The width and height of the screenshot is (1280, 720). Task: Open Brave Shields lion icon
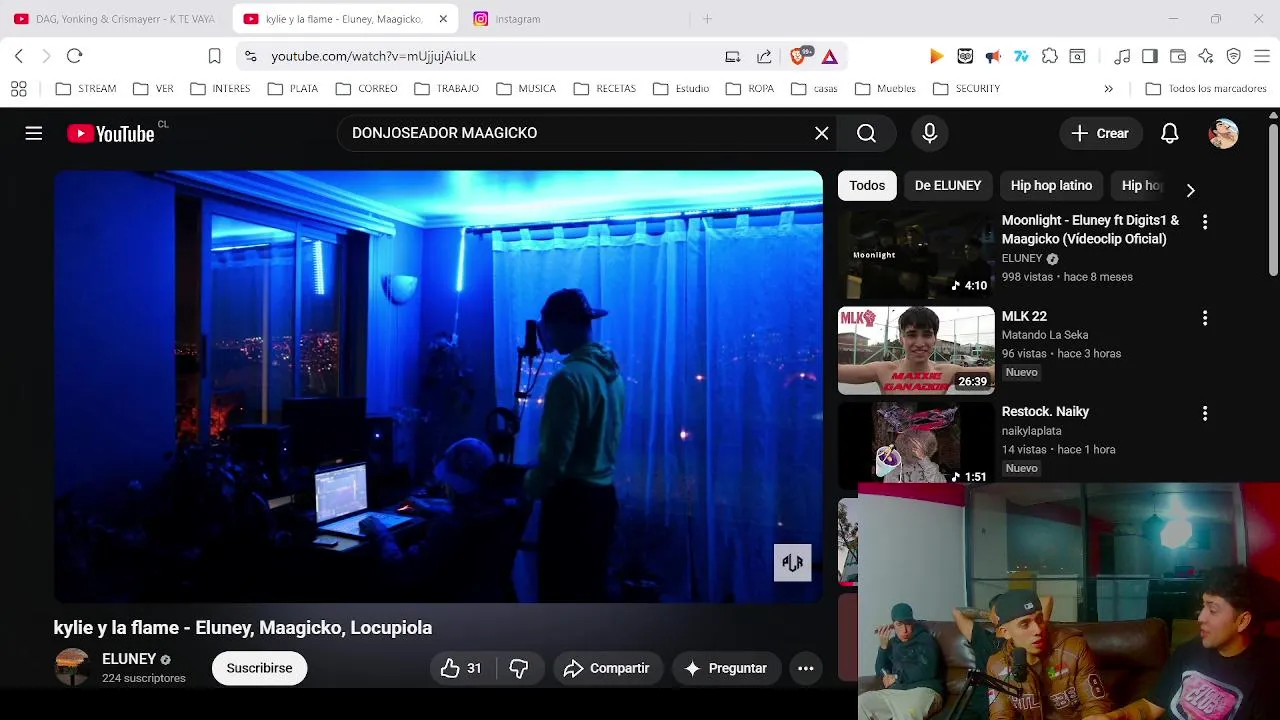[x=798, y=56]
